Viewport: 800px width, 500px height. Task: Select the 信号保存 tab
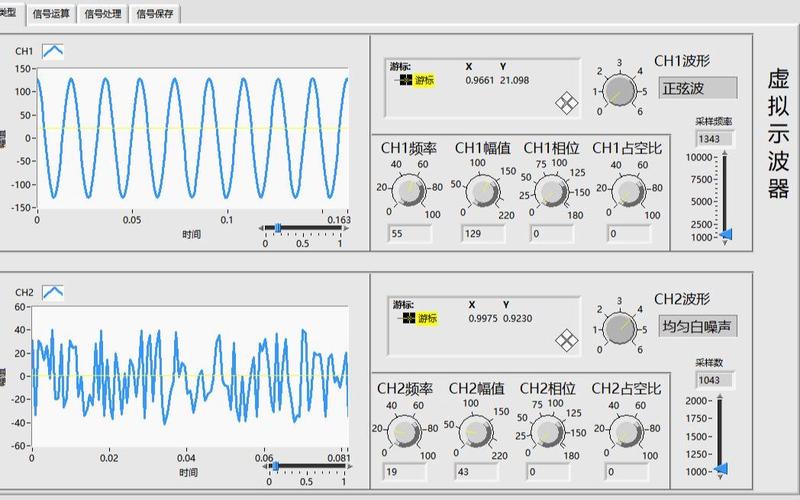point(155,14)
